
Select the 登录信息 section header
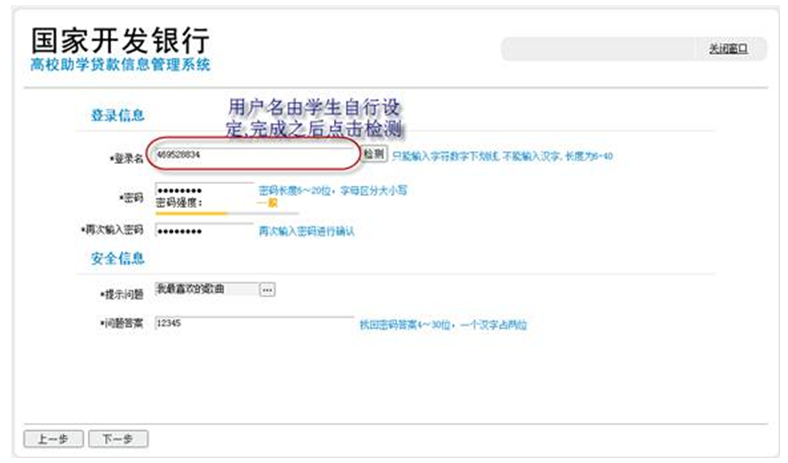coord(118,115)
